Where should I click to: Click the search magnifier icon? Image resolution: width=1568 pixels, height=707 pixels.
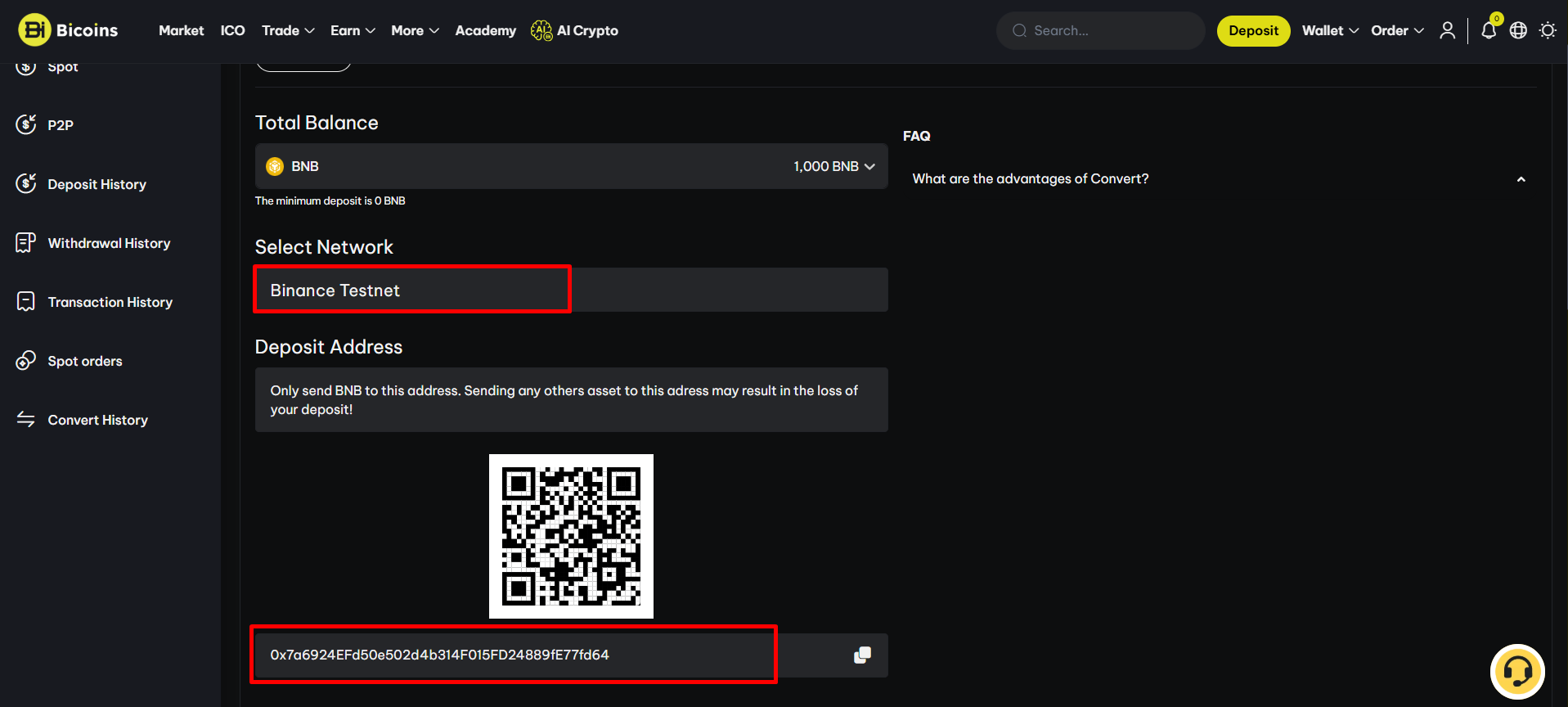[x=1019, y=30]
